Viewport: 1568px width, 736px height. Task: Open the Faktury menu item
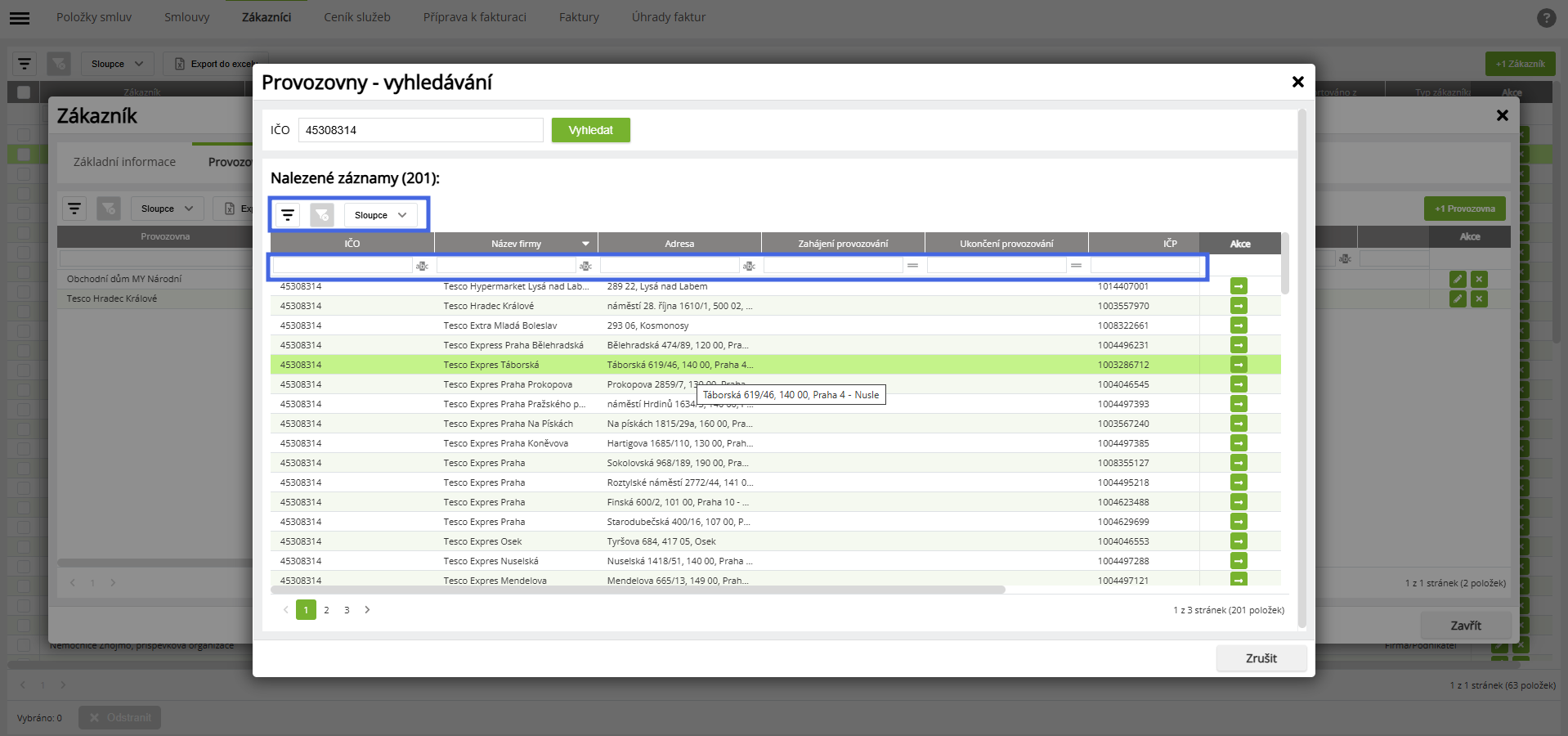point(579,17)
